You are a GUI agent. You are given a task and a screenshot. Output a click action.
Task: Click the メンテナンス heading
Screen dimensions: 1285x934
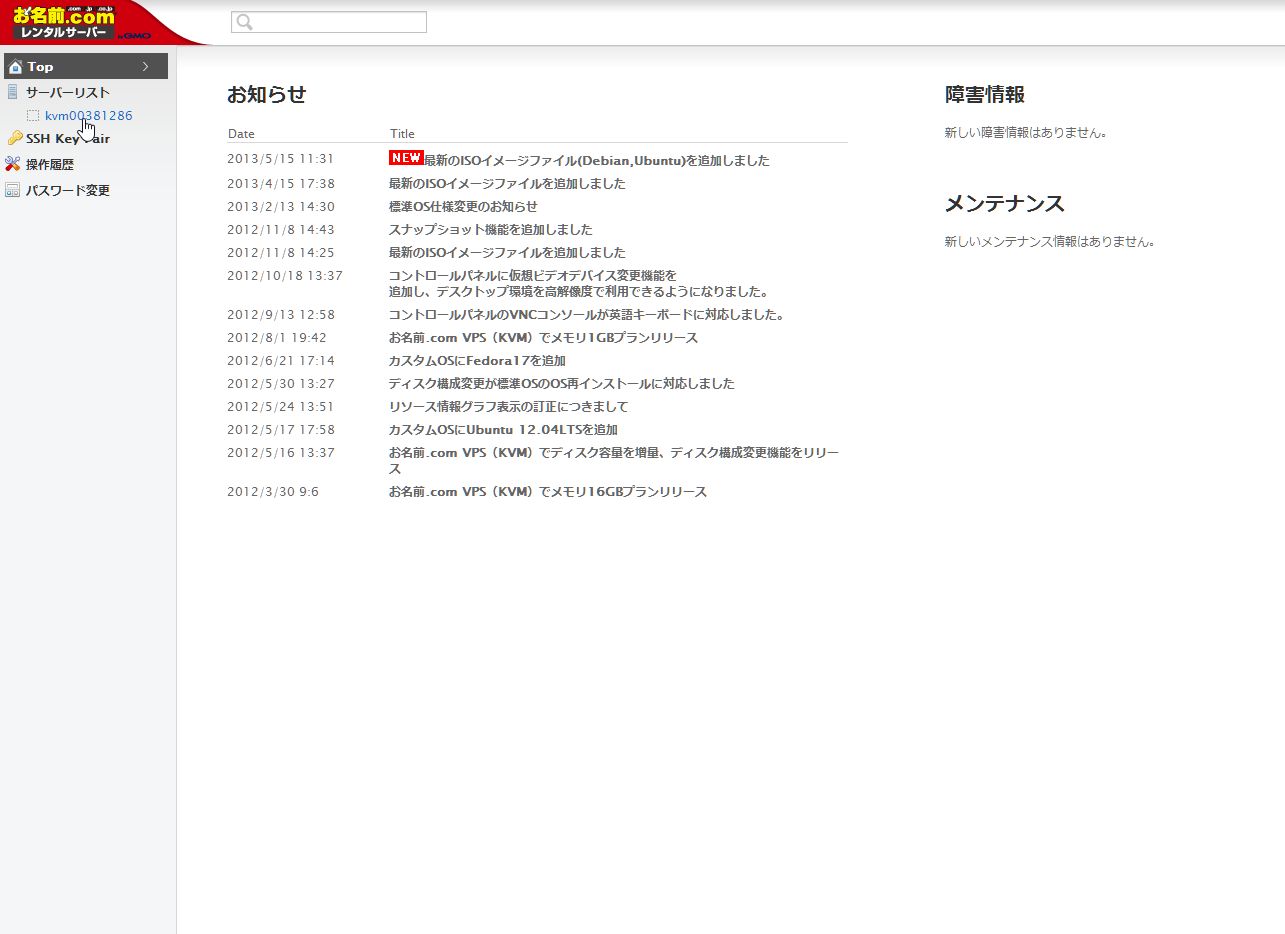[x=1005, y=204]
